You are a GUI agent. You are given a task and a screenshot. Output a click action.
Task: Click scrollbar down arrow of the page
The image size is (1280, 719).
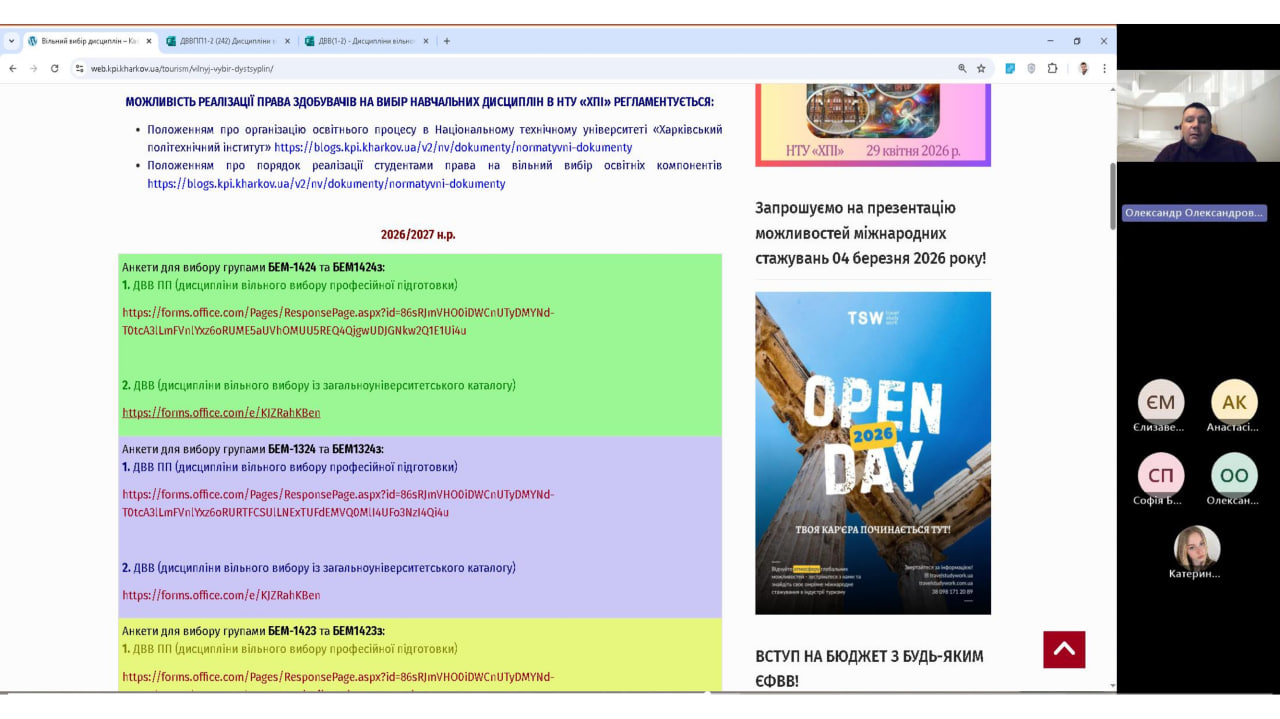[x=1112, y=686]
